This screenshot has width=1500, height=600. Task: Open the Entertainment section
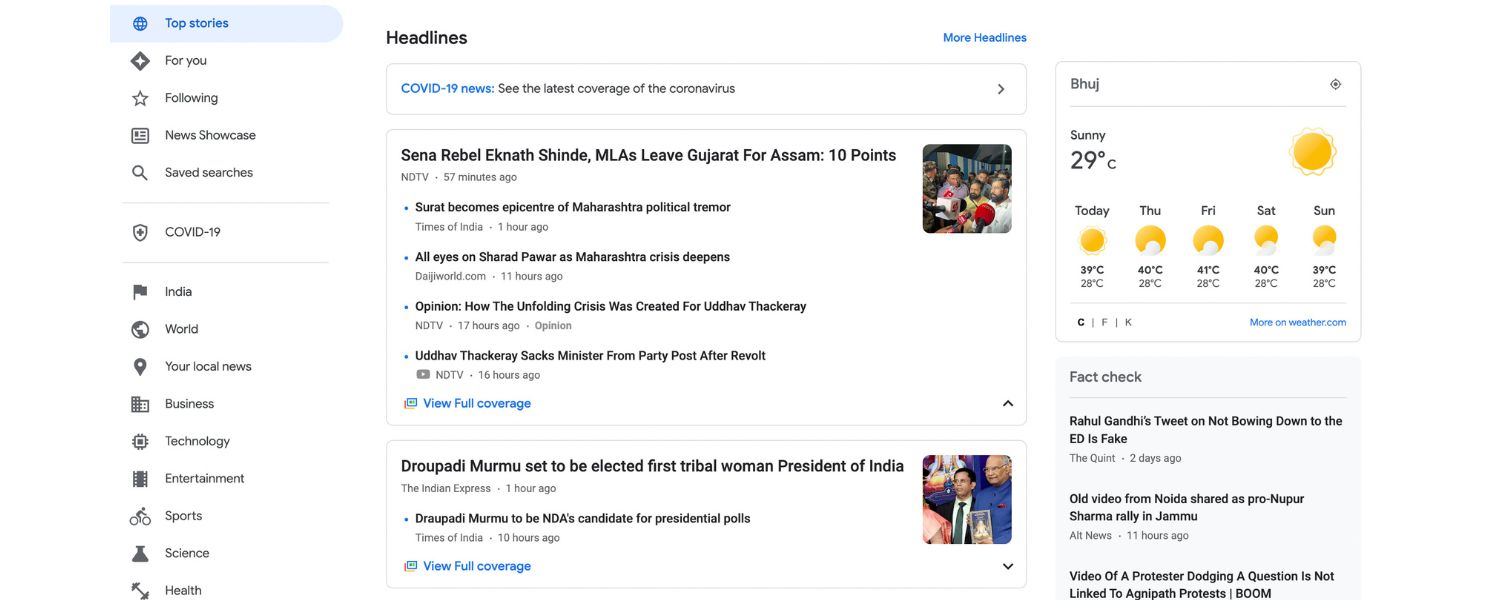tap(204, 478)
